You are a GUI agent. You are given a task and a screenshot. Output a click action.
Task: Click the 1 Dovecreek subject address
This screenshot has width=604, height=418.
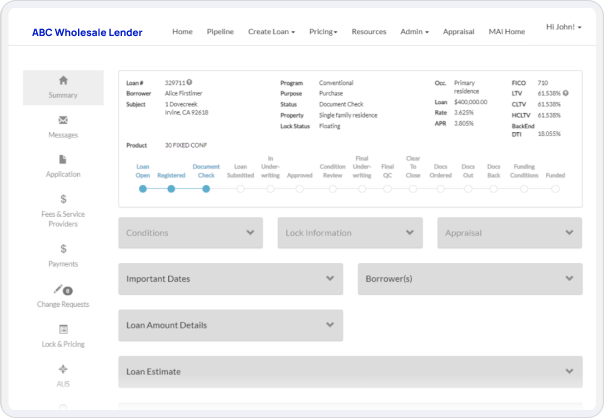coord(186,108)
